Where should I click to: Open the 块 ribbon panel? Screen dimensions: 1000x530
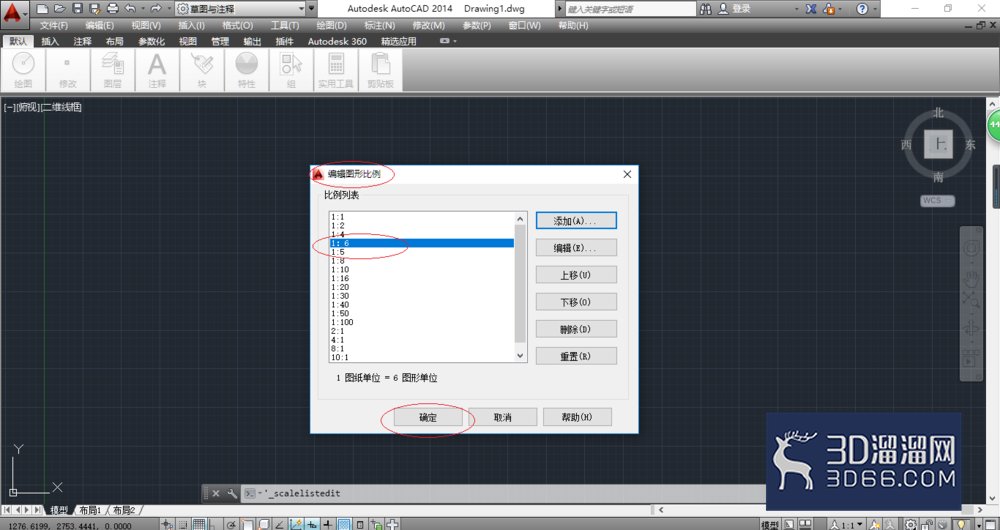tap(202, 70)
